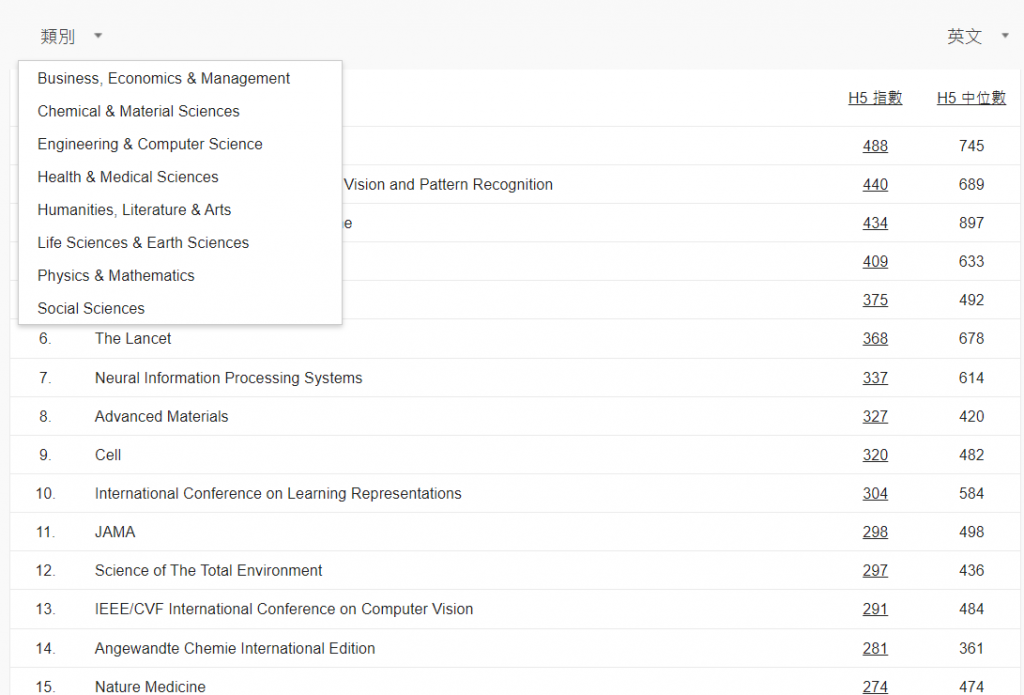1024x695 pixels.
Task: Click h5-median value 897
Action: (971, 223)
